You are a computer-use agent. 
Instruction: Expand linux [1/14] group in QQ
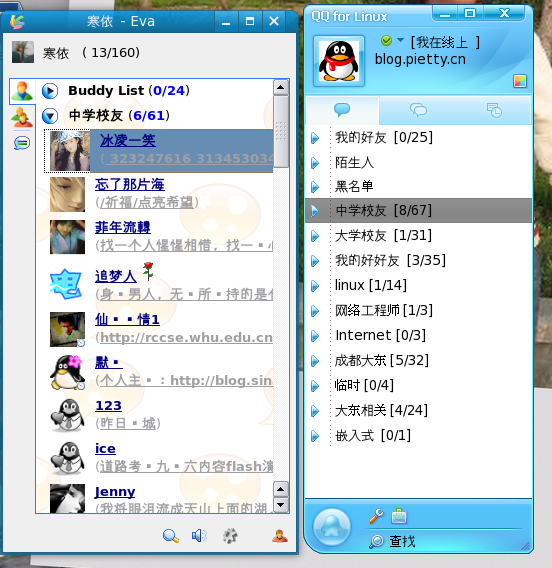pos(315,286)
